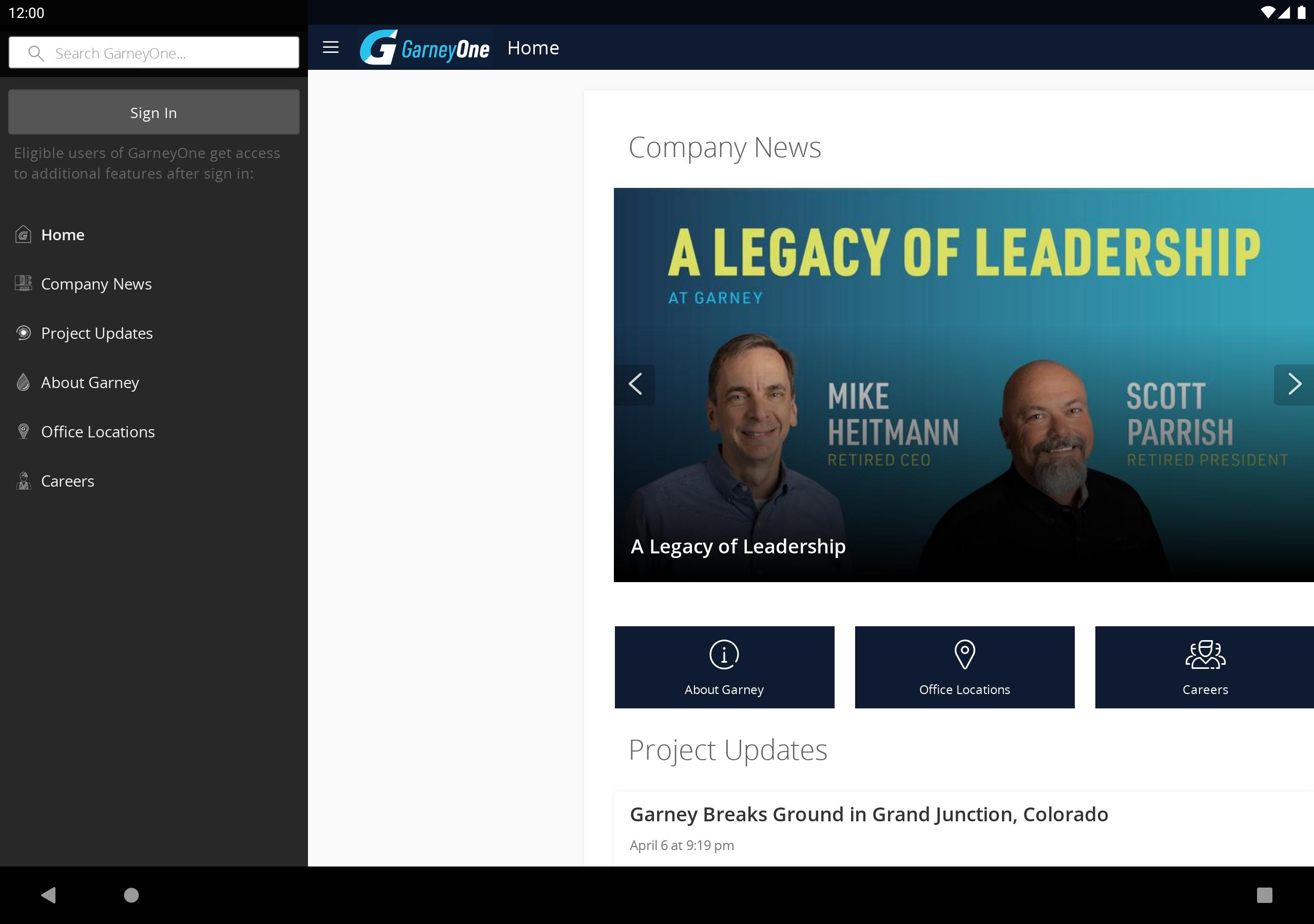Show next news slide with right chevron
Screen dimensions: 1314x924
click(1293, 384)
